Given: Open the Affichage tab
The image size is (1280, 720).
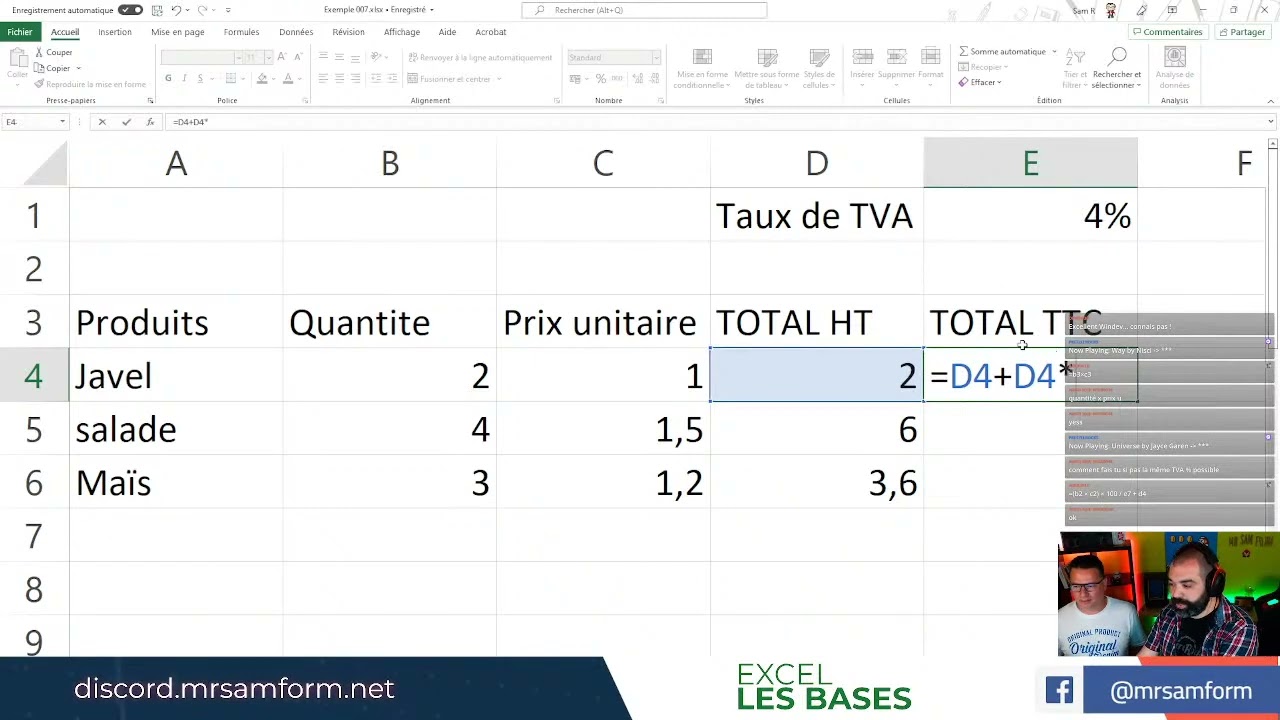Looking at the screenshot, I should 402,32.
